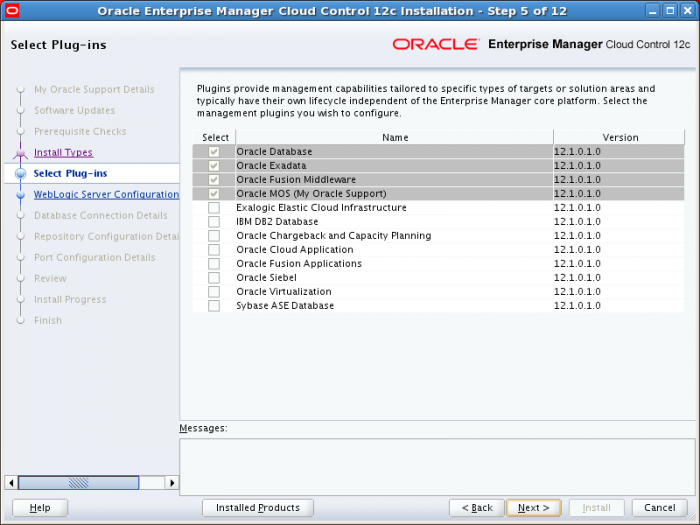Select the Oracle Fusion Middleware name cell
This screenshot has width=700, height=525.
pyautogui.click(x=394, y=179)
